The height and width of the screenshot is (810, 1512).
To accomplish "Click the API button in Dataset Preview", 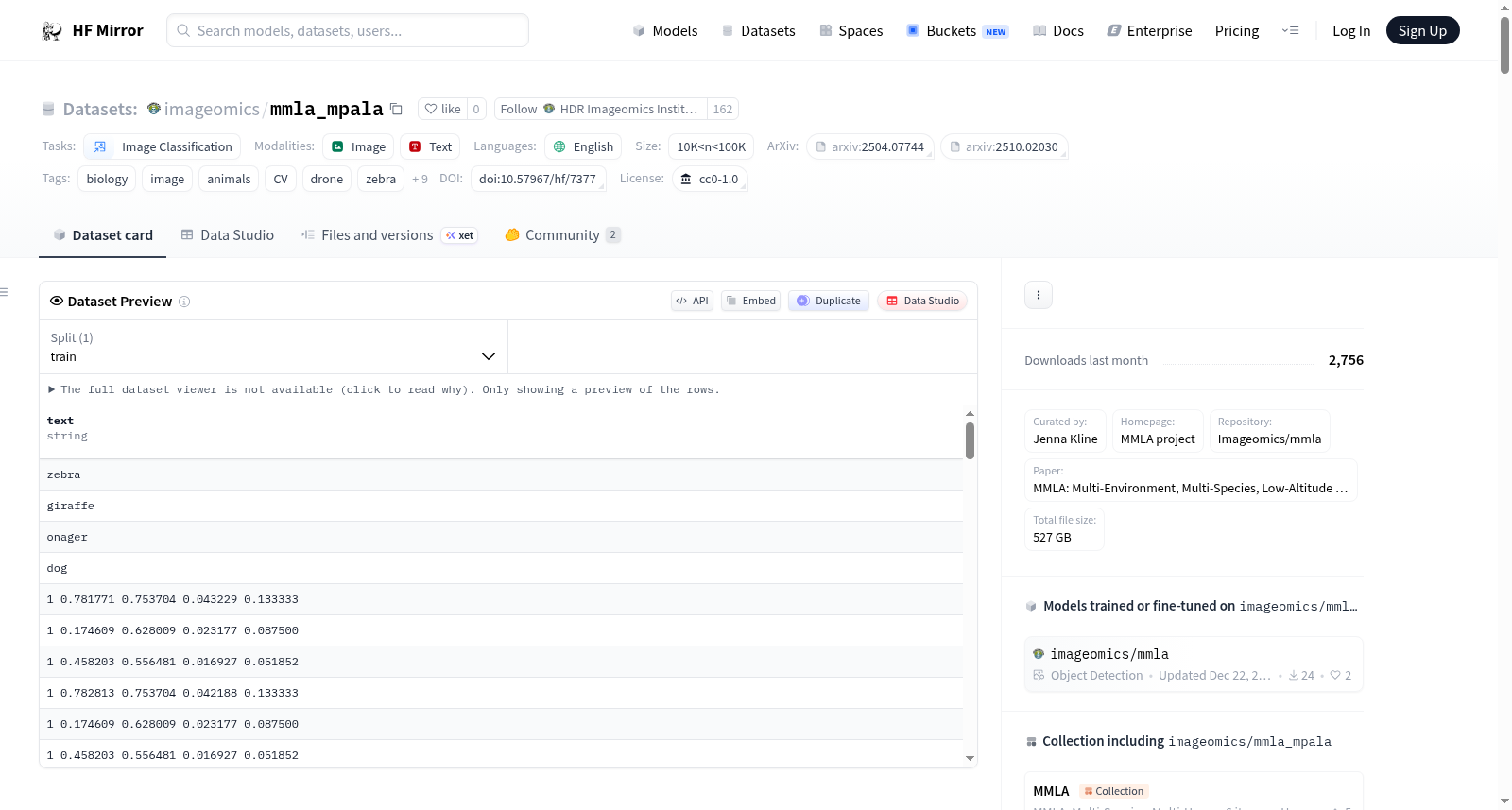I will tap(692, 301).
